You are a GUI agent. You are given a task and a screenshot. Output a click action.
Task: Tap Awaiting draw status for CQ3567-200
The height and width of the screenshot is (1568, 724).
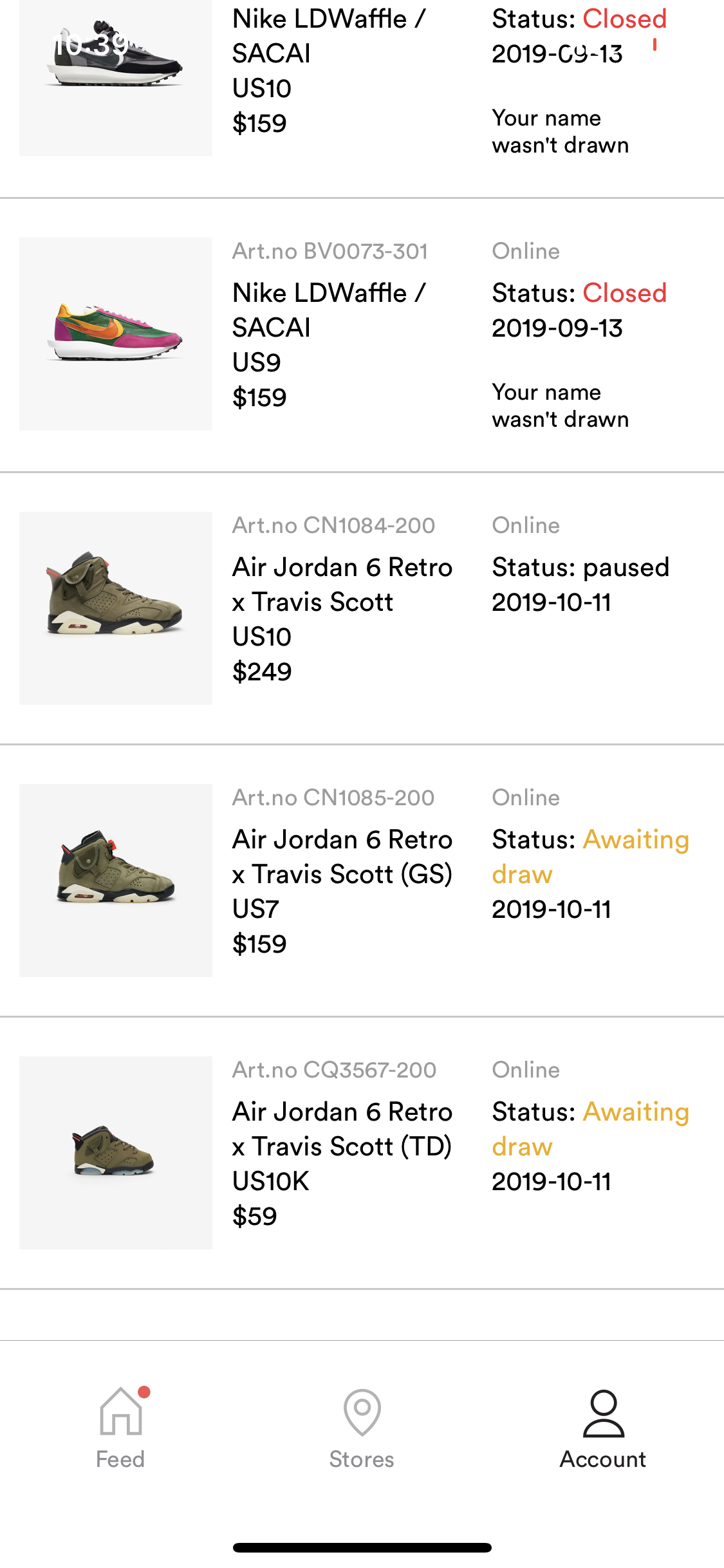(590, 1129)
